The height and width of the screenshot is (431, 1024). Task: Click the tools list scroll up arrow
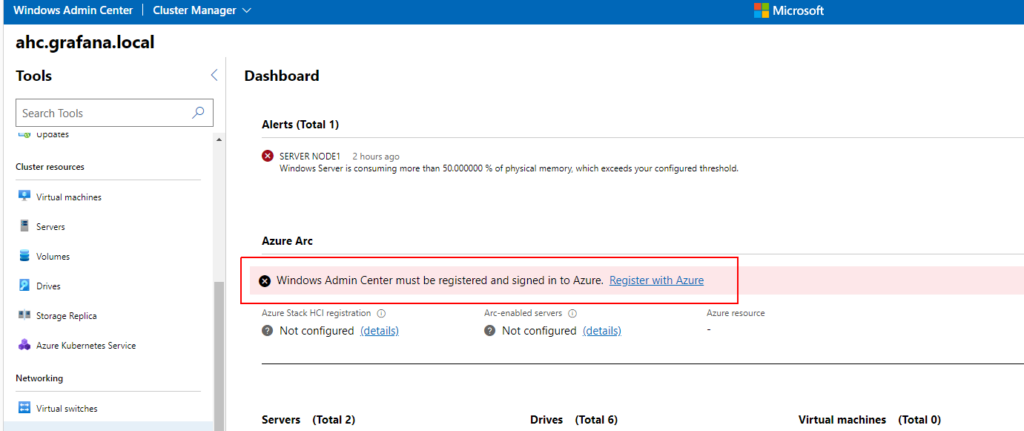click(218, 140)
